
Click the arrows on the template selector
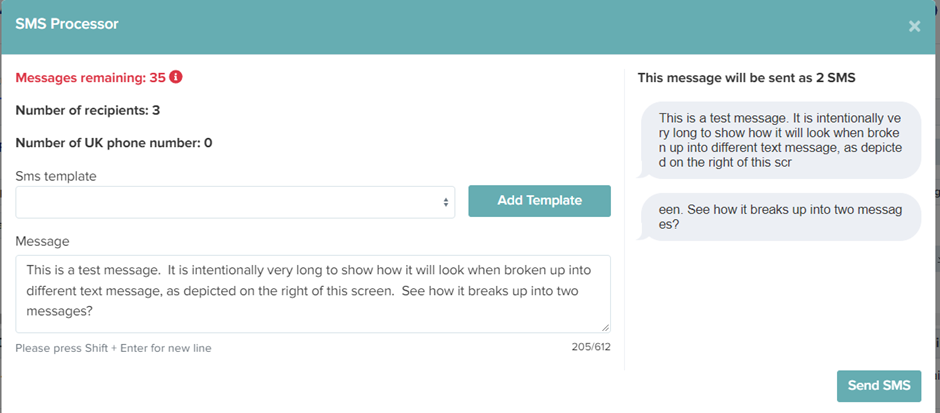click(445, 203)
